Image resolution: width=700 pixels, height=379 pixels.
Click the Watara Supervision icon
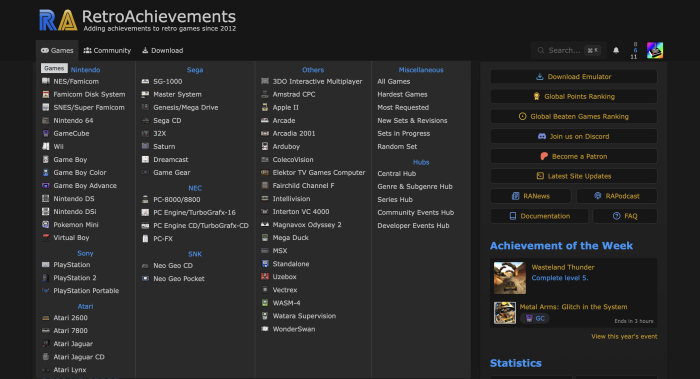(265, 316)
